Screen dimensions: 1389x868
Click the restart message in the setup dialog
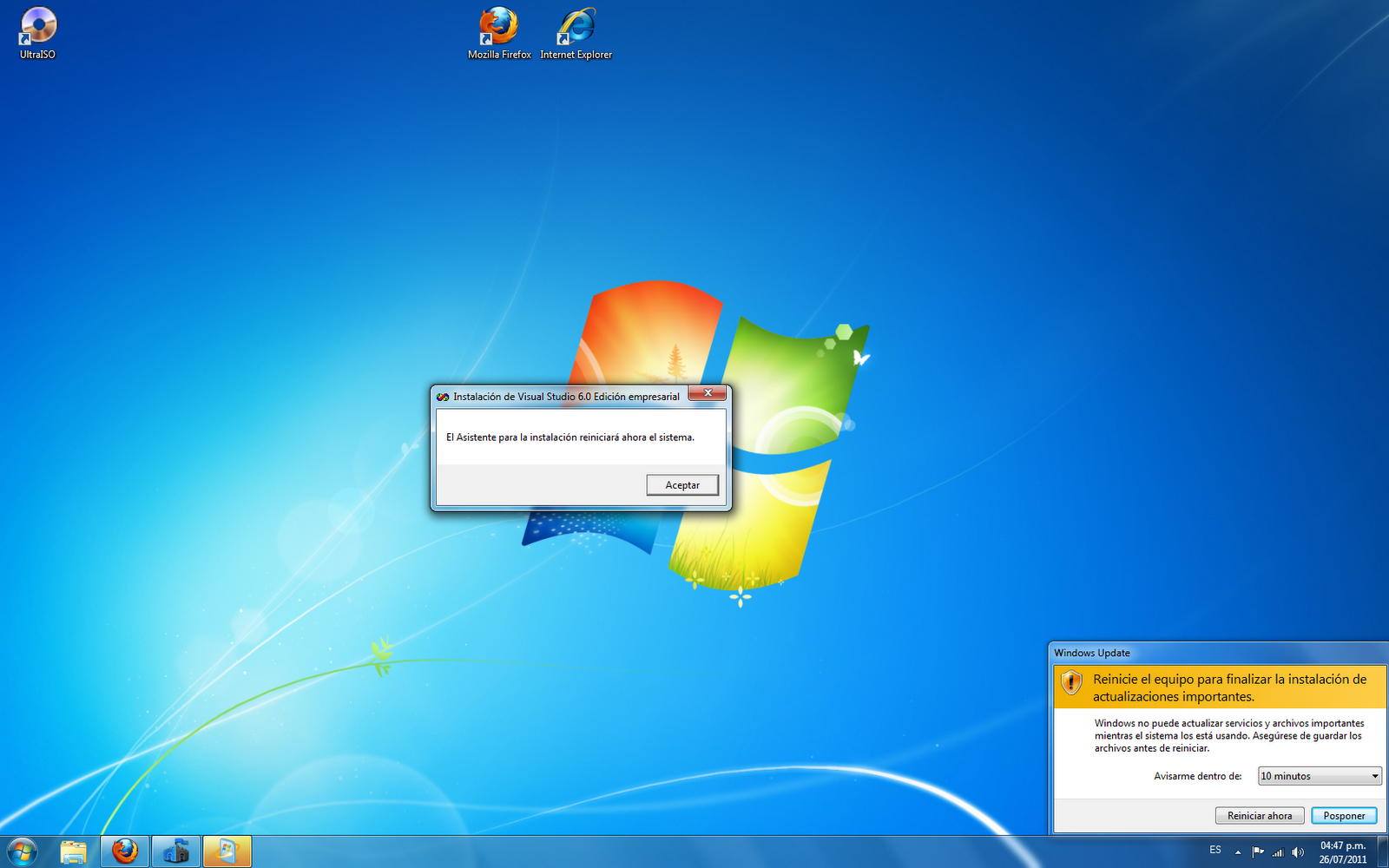coord(570,437)
